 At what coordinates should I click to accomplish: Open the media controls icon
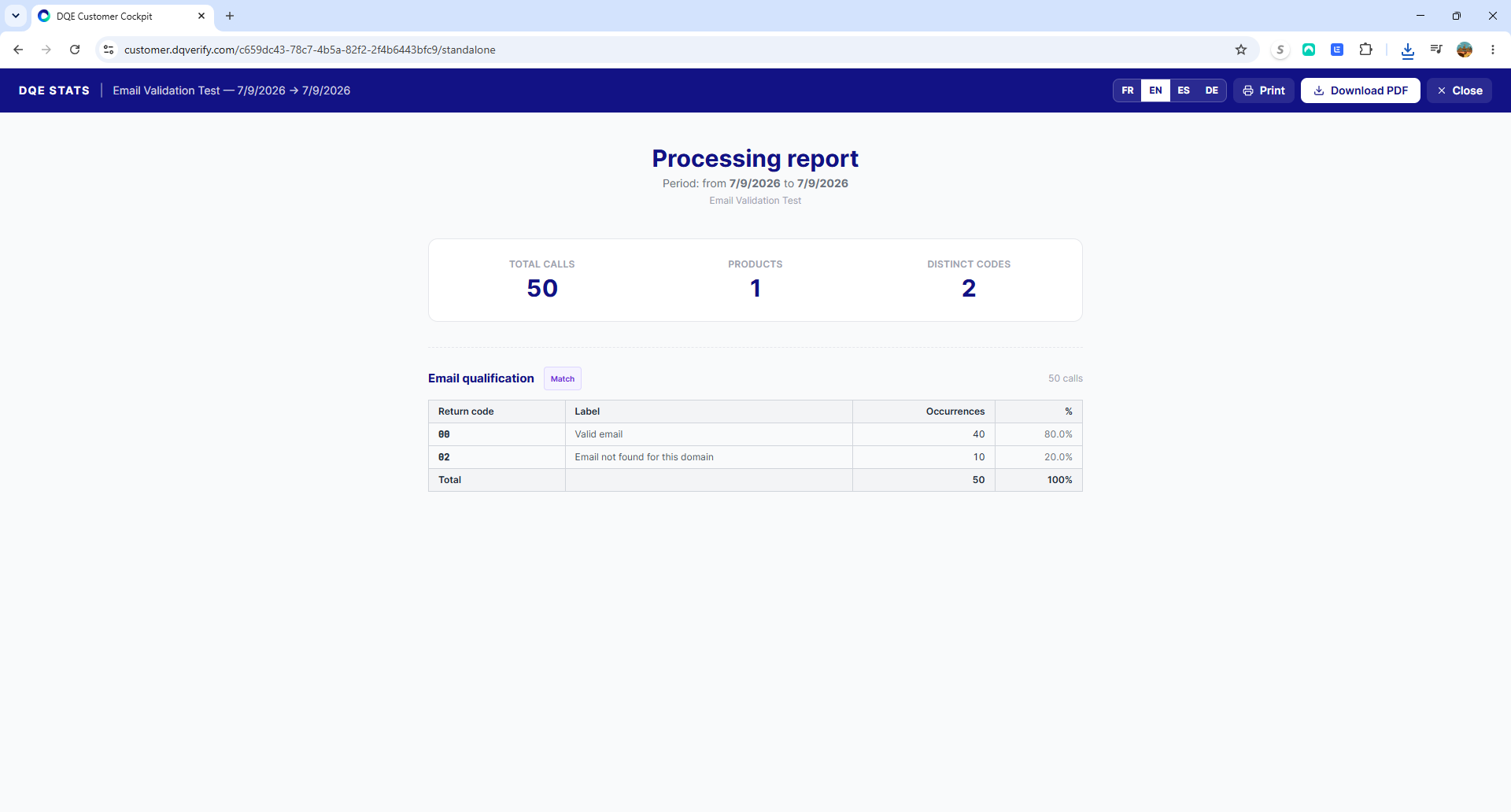[1436, 50]
